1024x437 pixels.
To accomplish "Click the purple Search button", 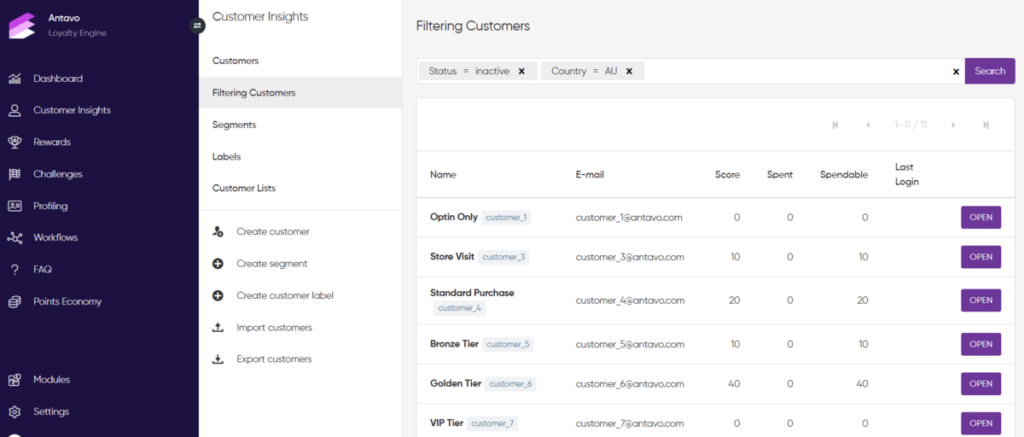I will (x=990, y=71).
